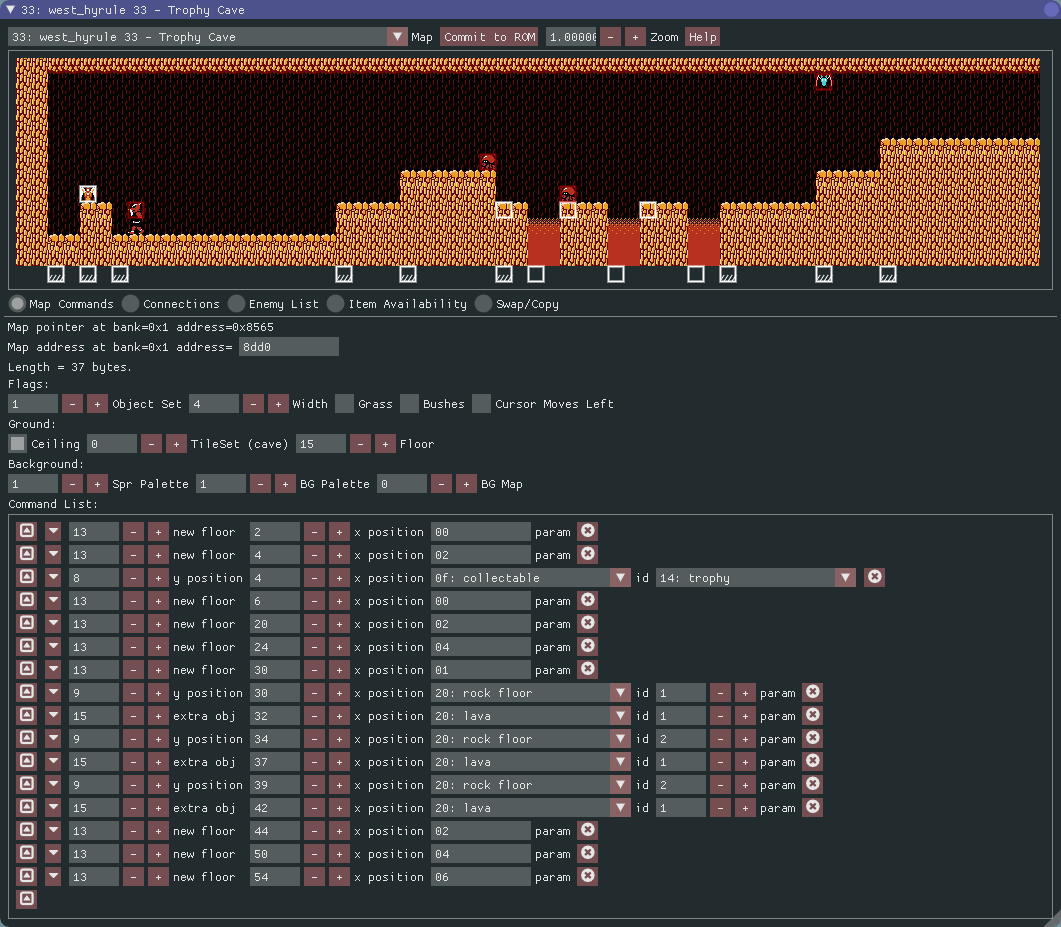
Task: Switch to the Enemy List tab
Action: point(236,304)
